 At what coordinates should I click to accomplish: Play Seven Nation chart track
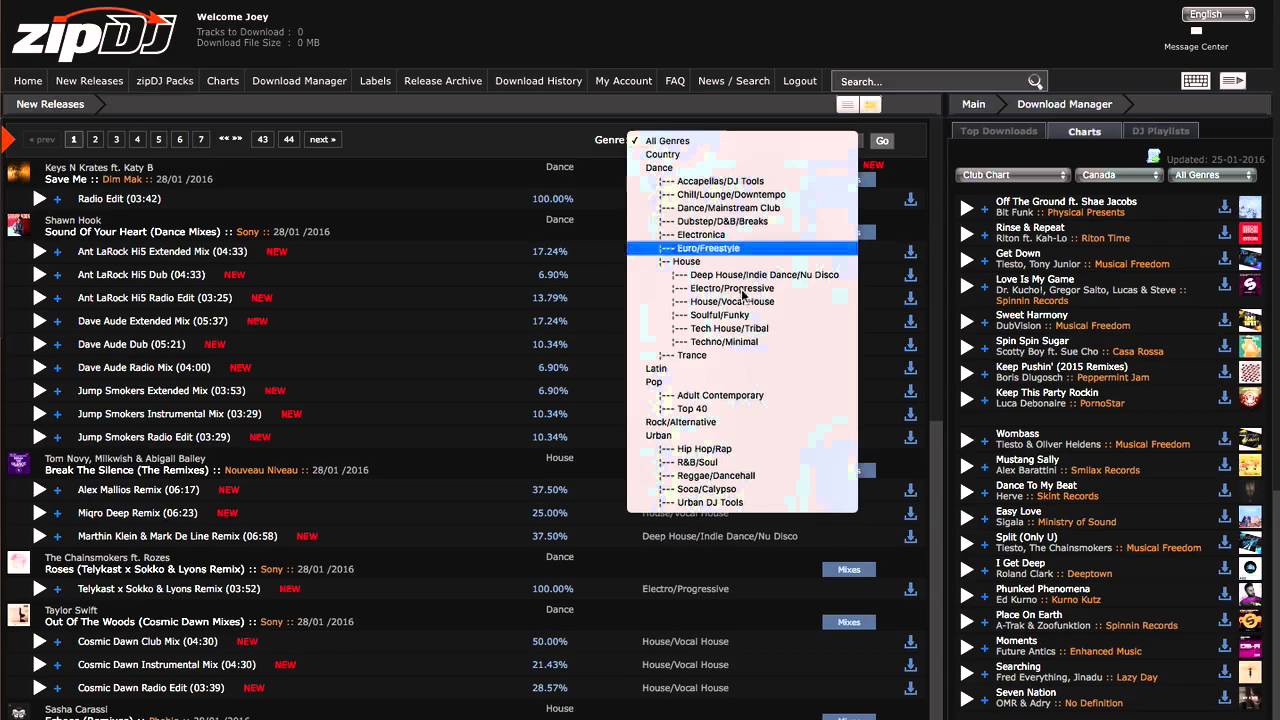point(966,699)
